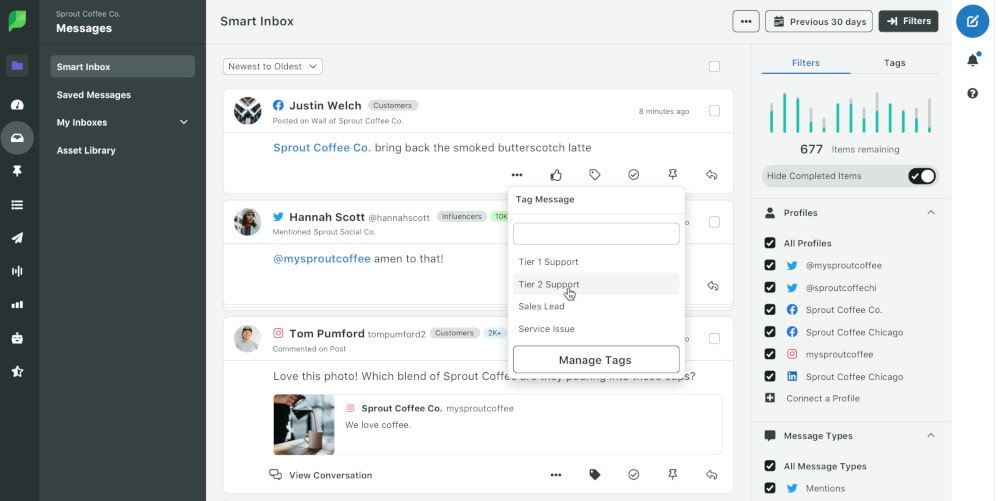The width and height of the screenshot is (998, 501).
Task: Open the purple folder icon in left rail
Action: 17,66
